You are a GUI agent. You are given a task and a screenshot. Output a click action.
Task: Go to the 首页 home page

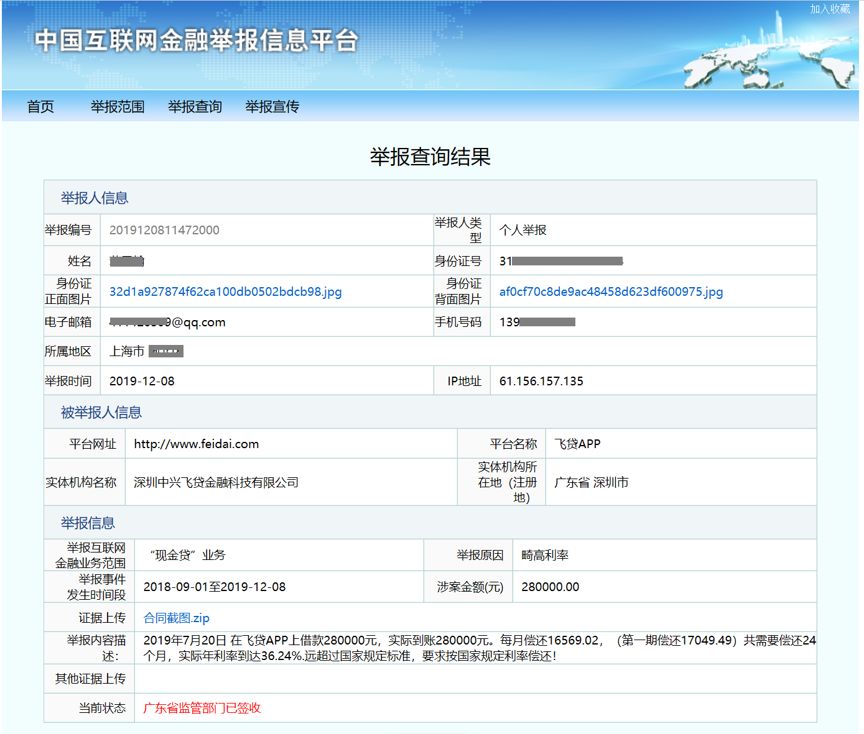pyautogui.click(x=41, y=107)
